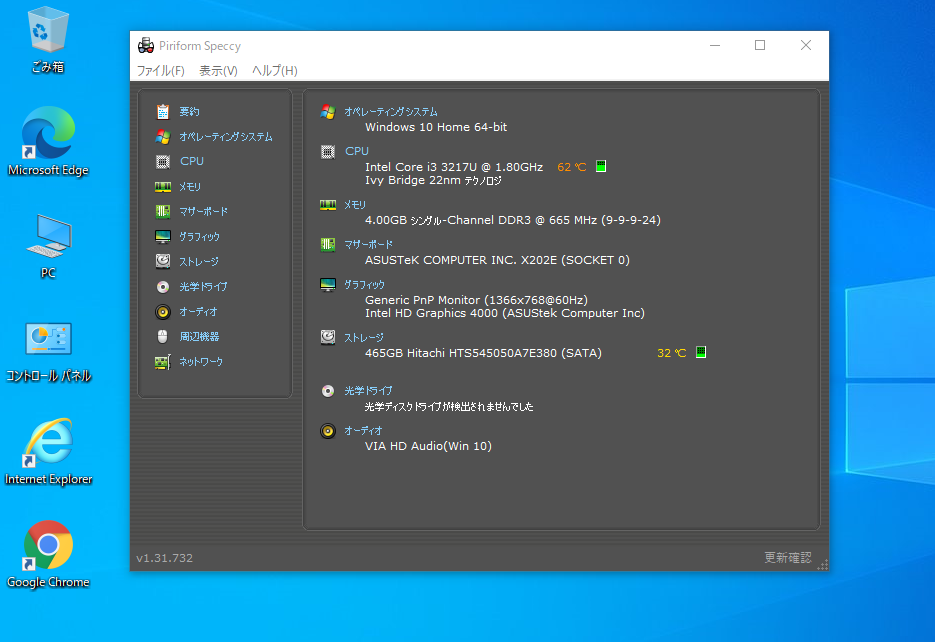Open the グラフィック monitor icon in sidebar
Screen dimensions: 935x642
163,237
